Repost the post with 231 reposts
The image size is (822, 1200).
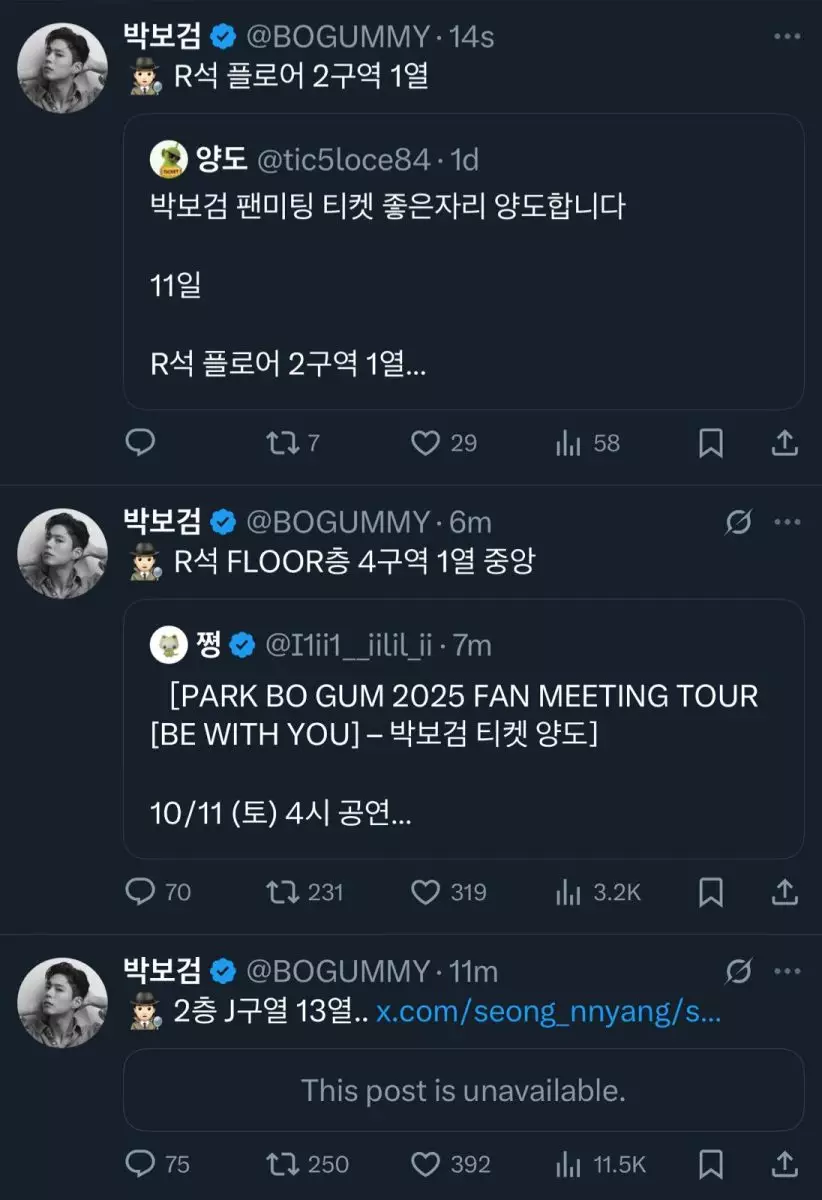point(282,891)
